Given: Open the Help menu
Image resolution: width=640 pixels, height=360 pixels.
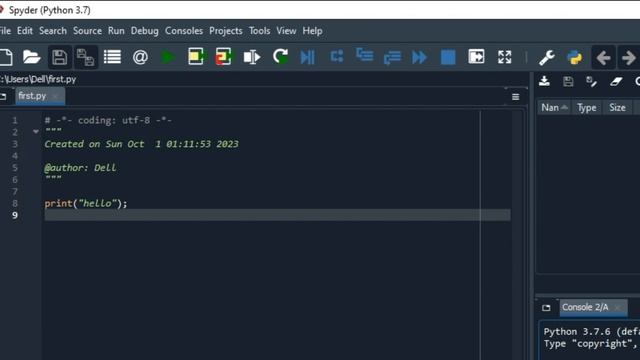Looking at the screenshot, I should click(x=312, y=31).
